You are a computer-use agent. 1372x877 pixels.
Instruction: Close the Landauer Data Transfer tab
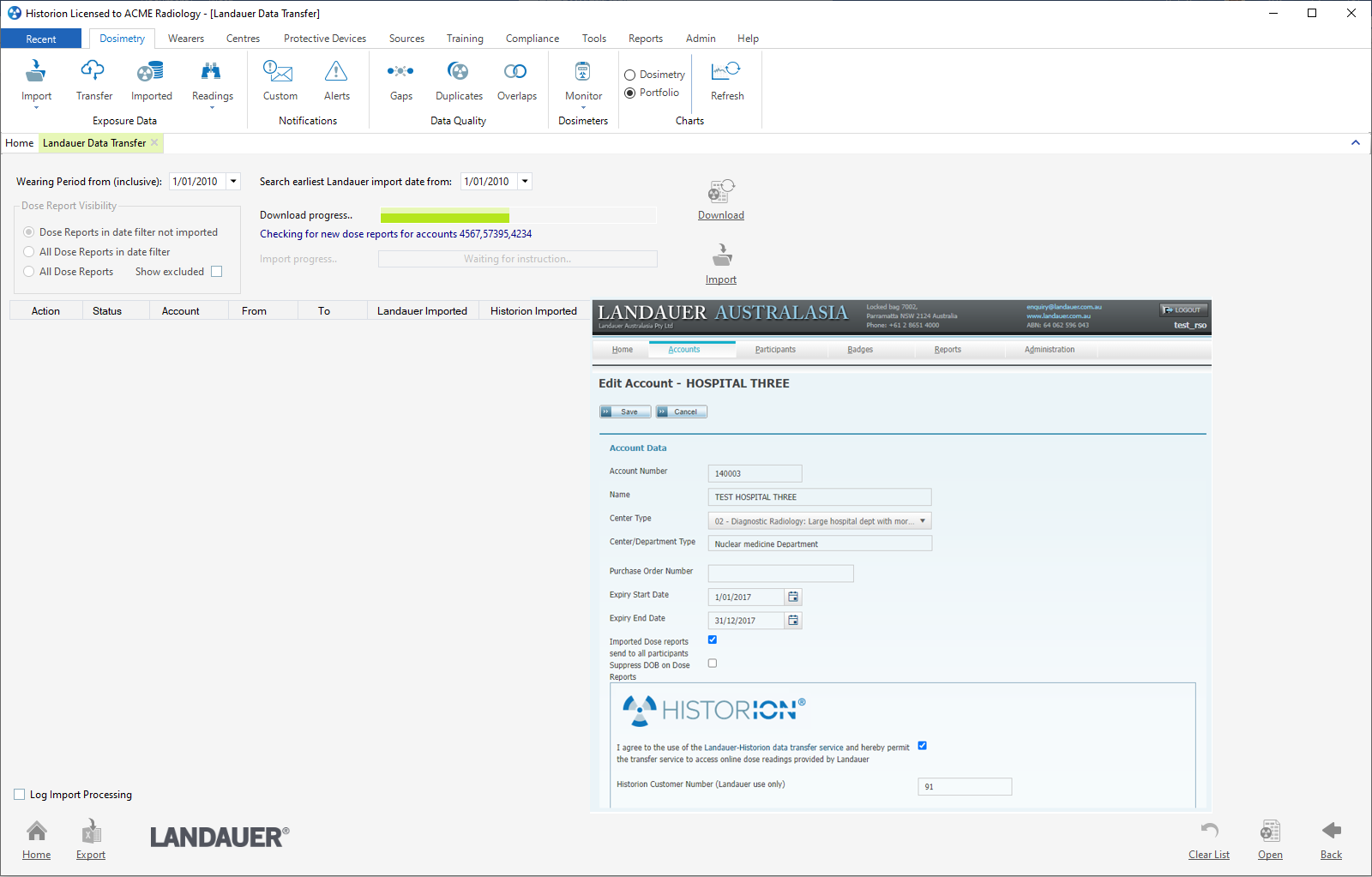pyautogui.click(x=154, y=142)
